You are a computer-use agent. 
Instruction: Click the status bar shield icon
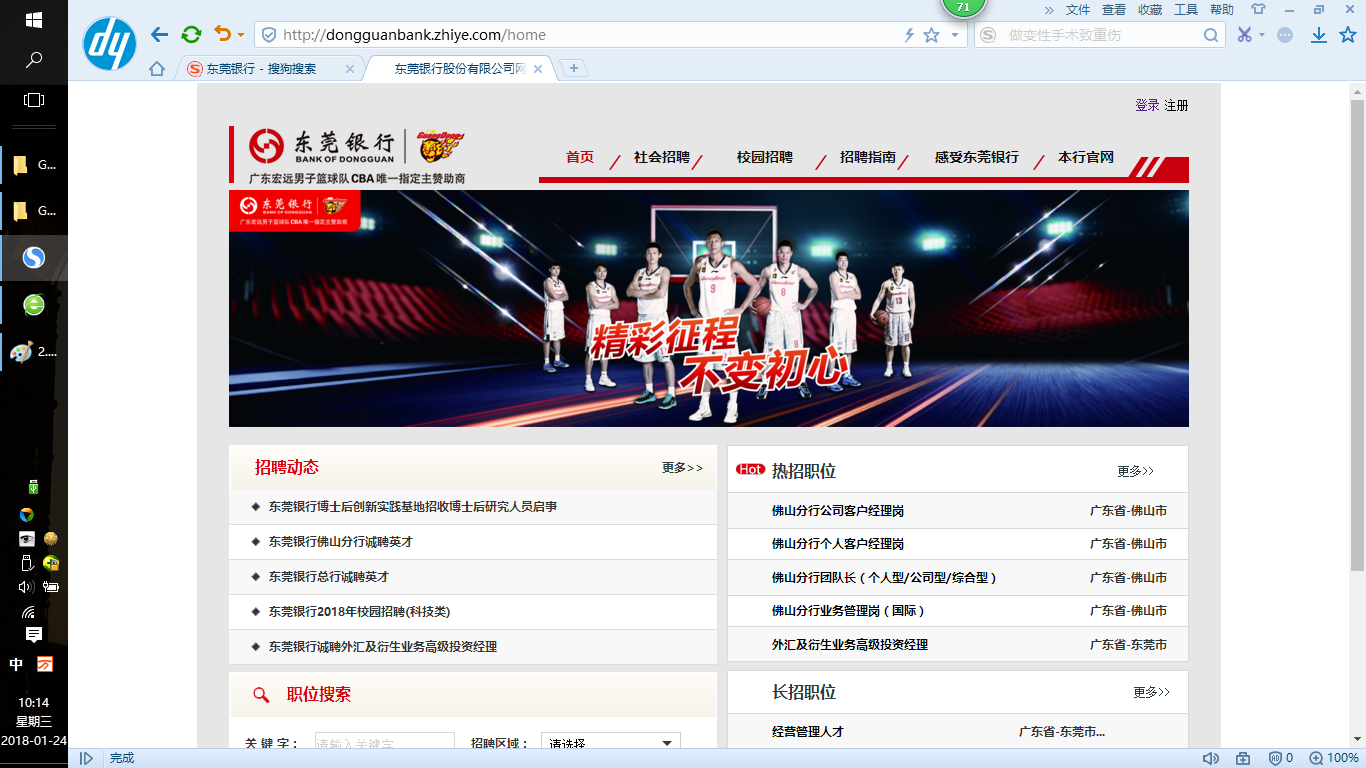[1274, 758]
